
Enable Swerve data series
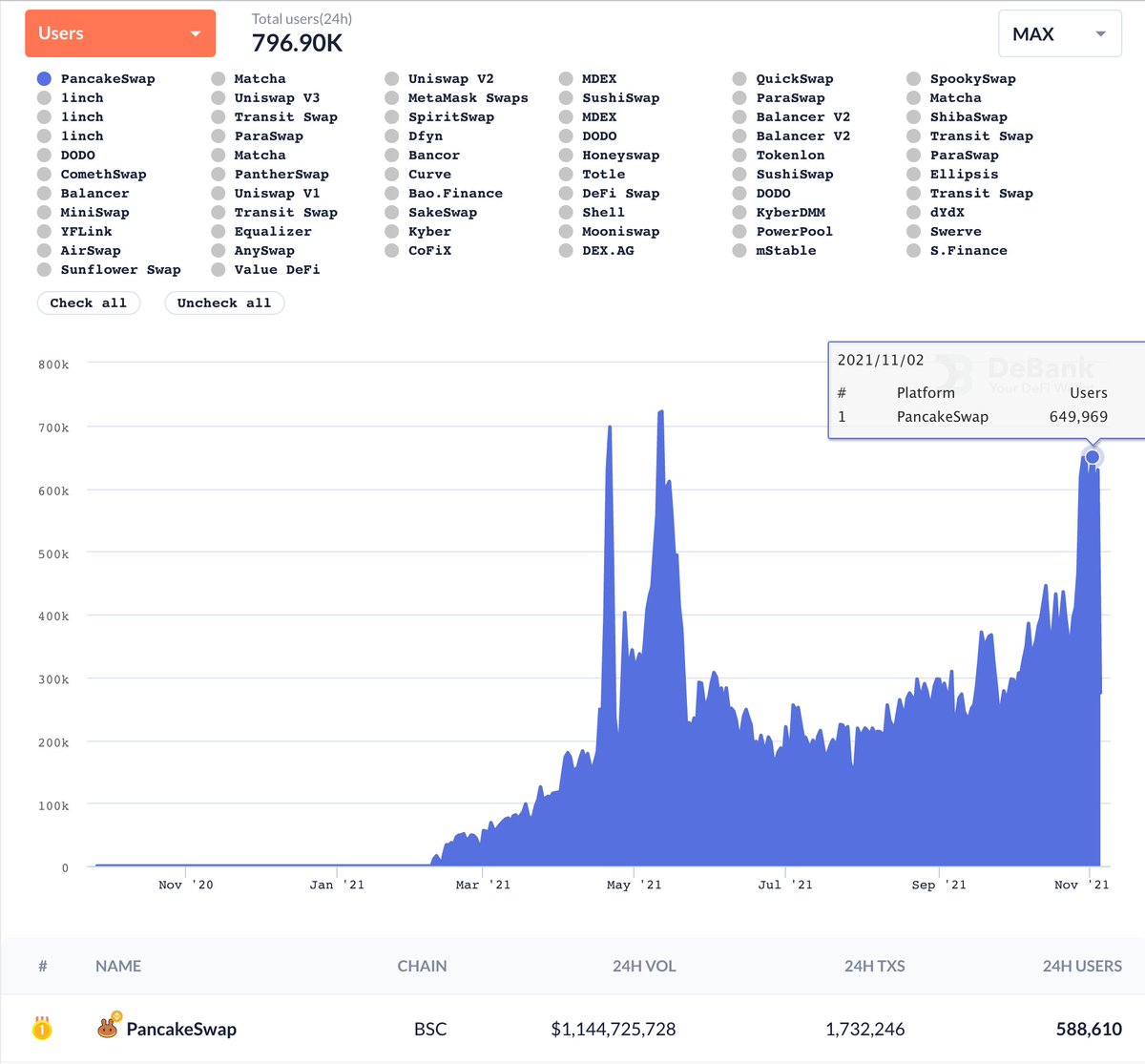point(944,232)
